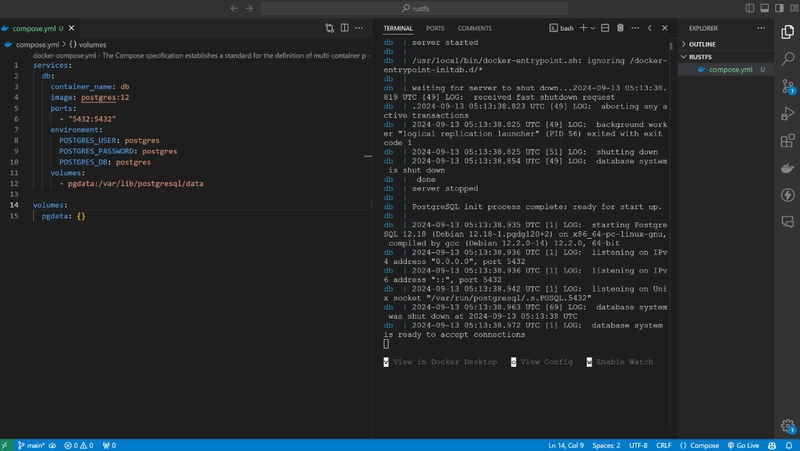Click the ports forwarded indicator in status bar
This screenshot has width=800, height=451.
pyautogui.click(x=109, y=445)
